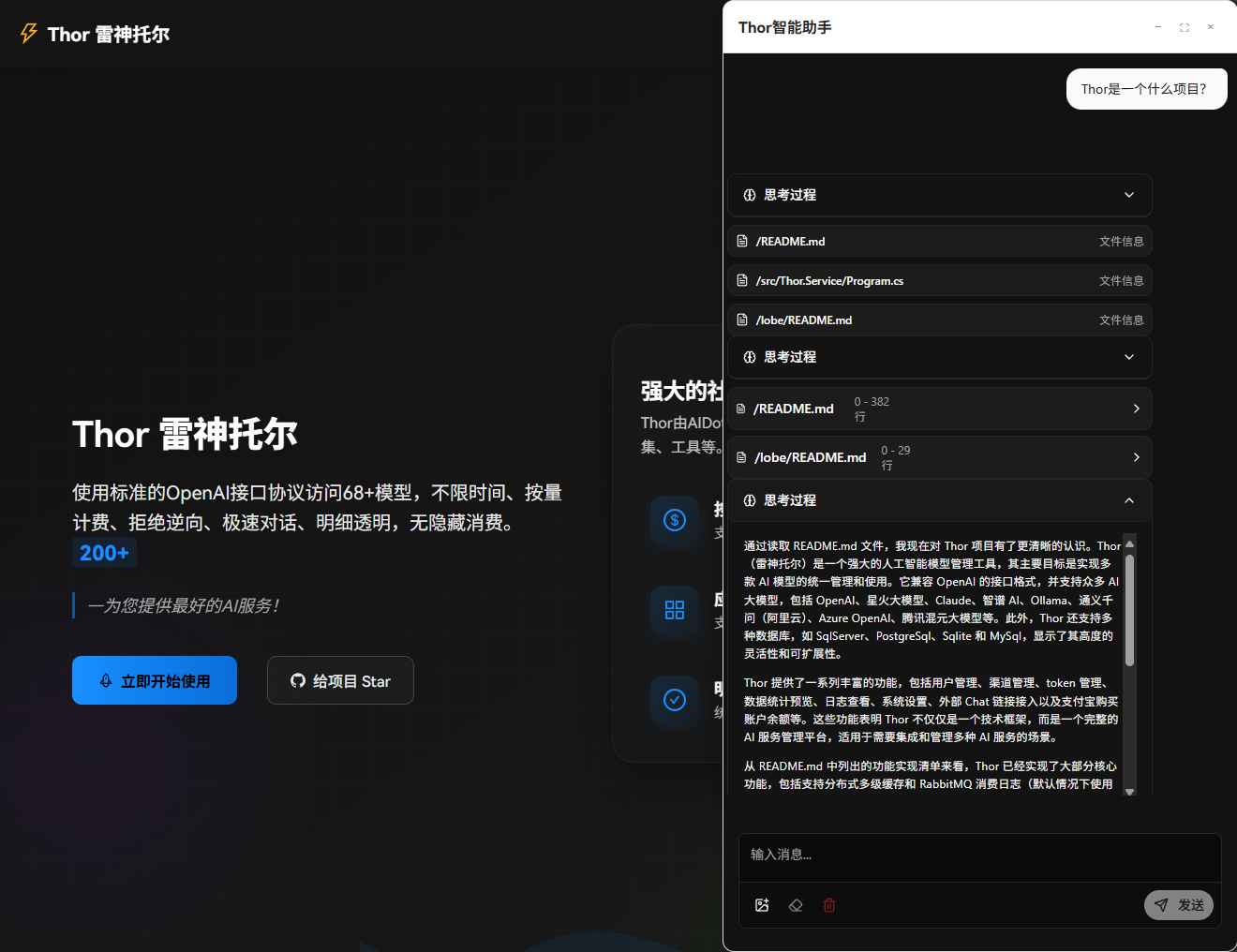Click the eraser icon in chat toolbar
Image resolution: width=1237 pixels, height=952 pixels.
(796, 905)
